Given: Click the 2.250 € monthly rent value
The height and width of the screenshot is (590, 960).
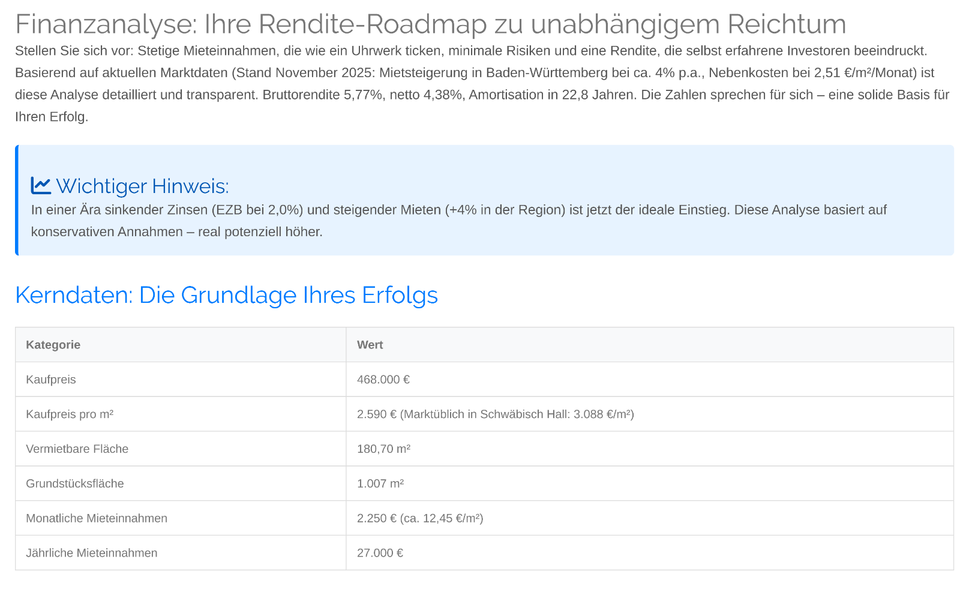Looking at the screenshot, I should click(x=420, y=518).
